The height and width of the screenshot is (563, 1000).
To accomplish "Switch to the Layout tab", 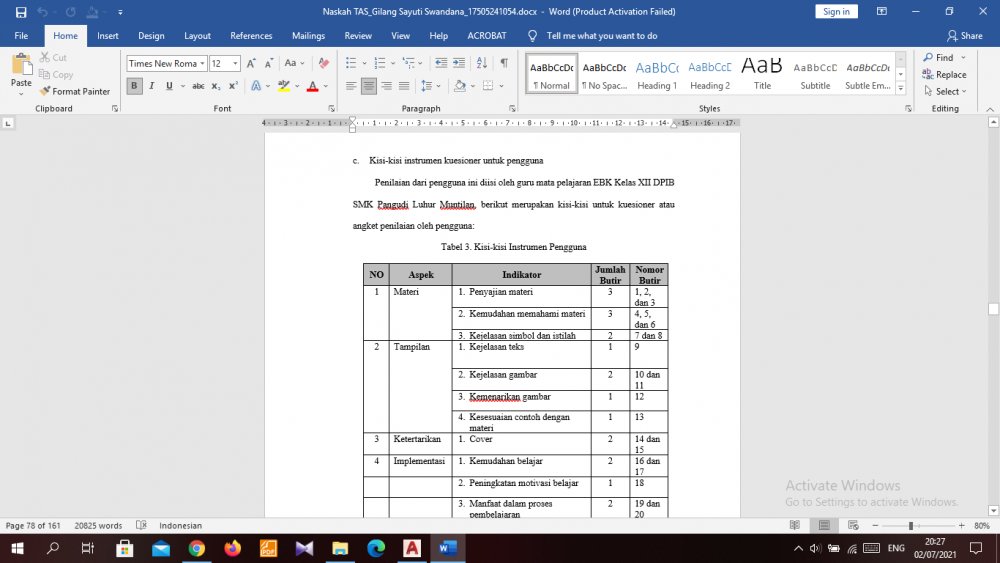I will click(x=197, y=36).
